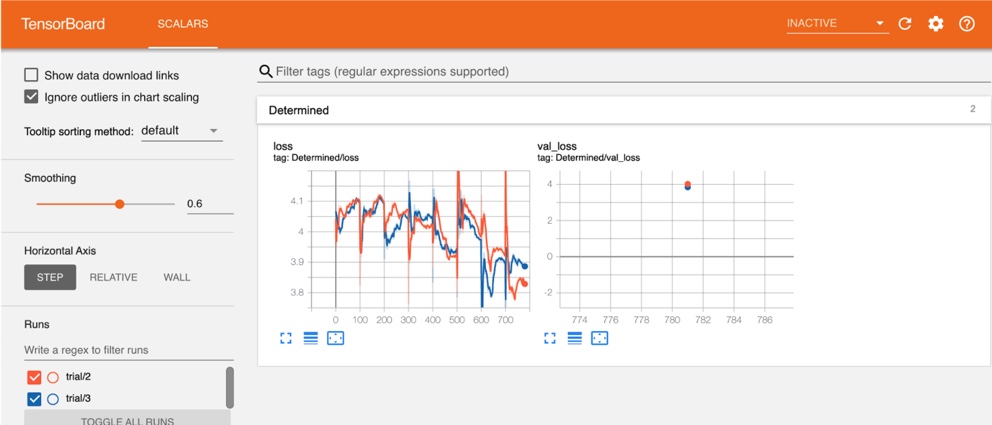The width and height of the screenshot is (992, 425).
Task: Select only the trial/3 run radio circle
Action: click(x=53, y=399)
